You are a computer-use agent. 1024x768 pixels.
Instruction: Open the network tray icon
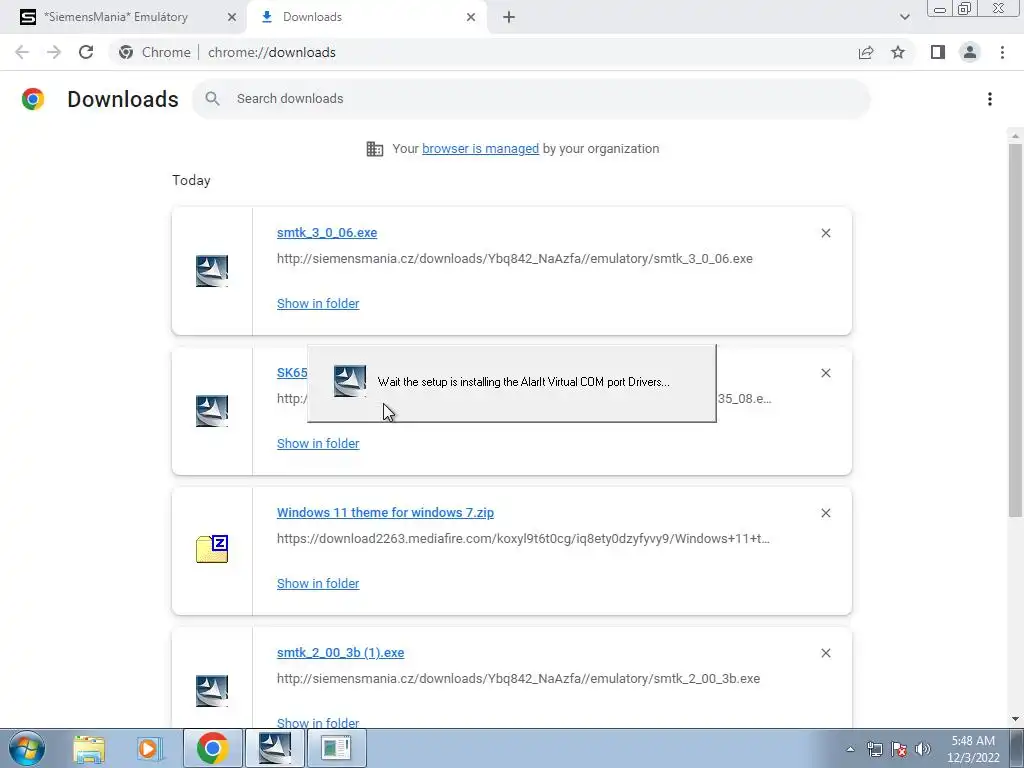coord(875,749)
